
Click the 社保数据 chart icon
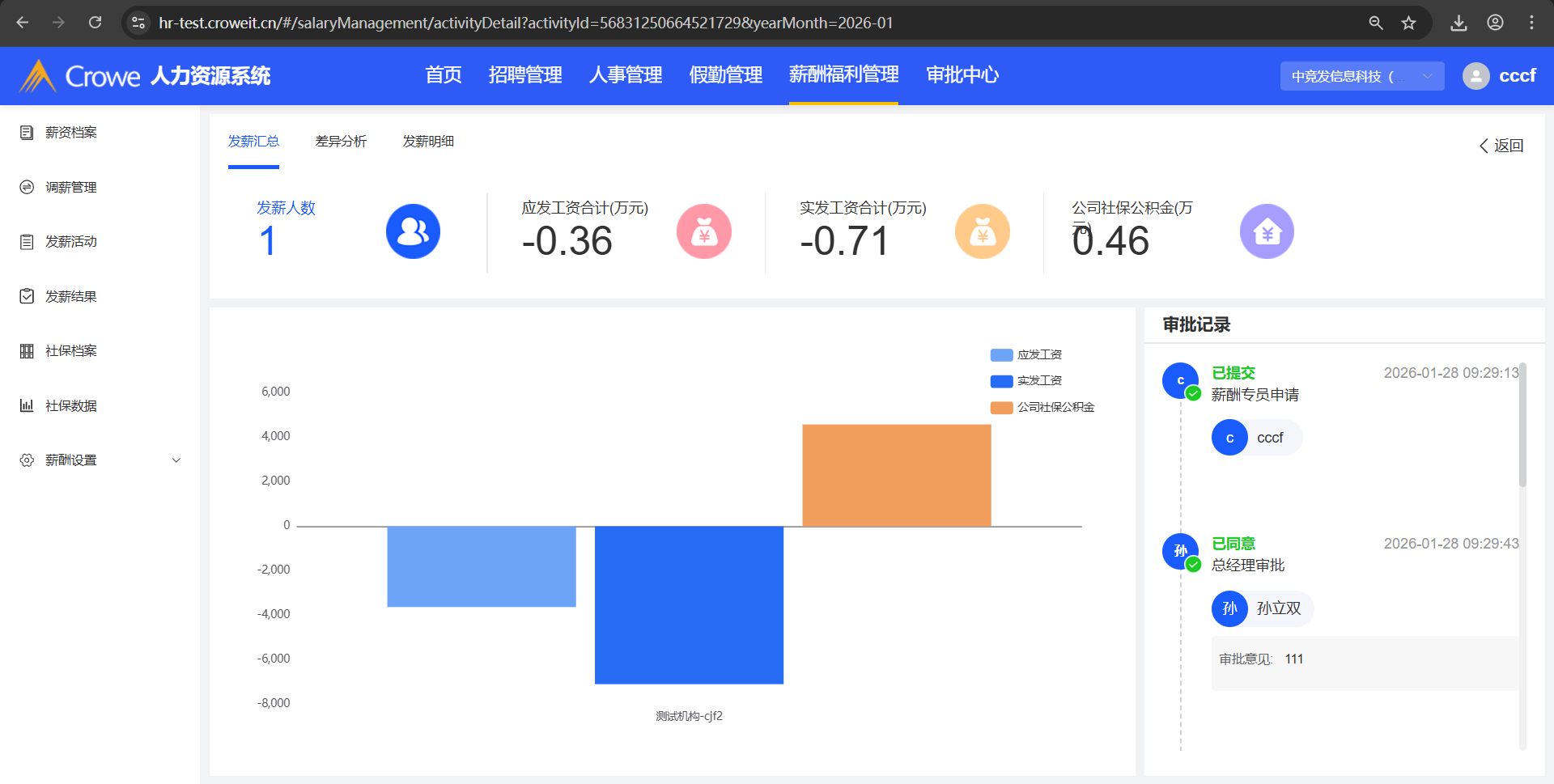point(27,406)
